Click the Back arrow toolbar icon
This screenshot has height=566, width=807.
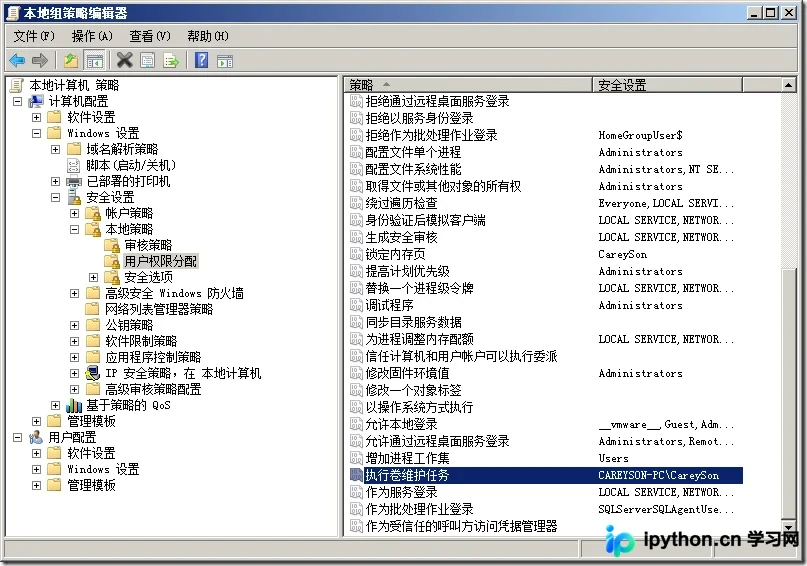17,61
